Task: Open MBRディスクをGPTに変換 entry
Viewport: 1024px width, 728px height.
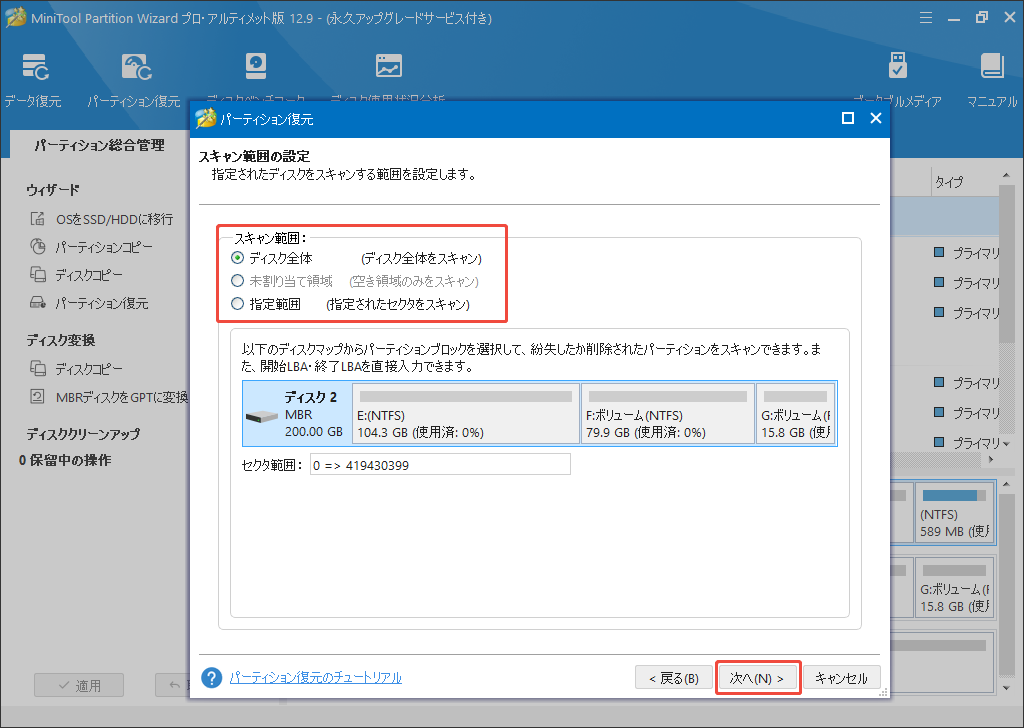Action: (x=122, y=398)
